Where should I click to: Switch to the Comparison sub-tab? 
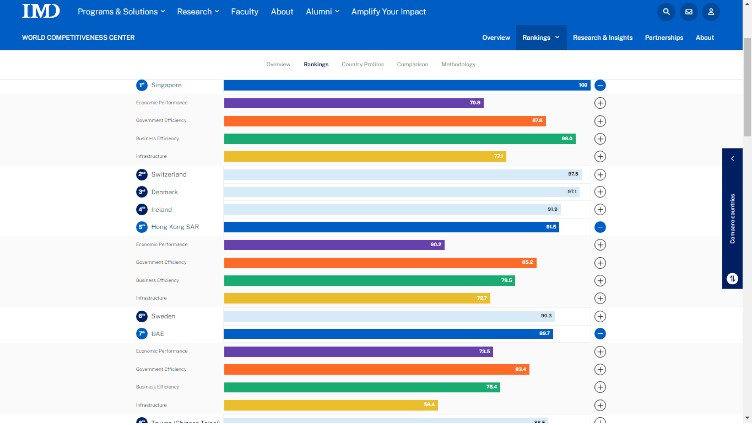[412, 64]
